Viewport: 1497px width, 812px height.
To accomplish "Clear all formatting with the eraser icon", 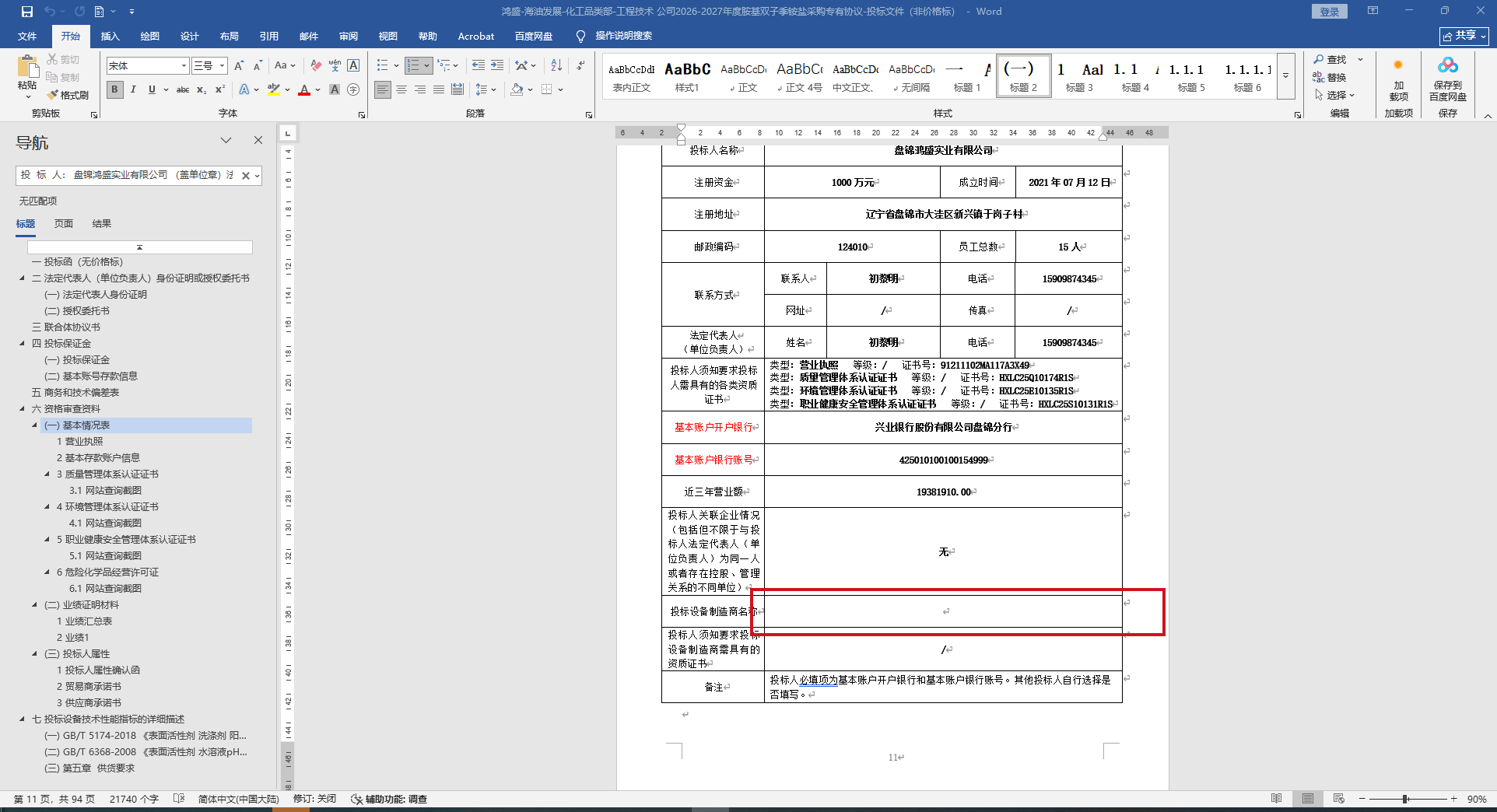I will (315, 66).
